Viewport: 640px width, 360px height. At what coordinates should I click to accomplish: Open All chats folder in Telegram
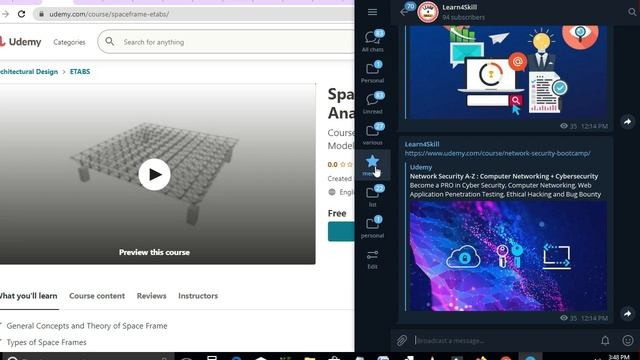(x=372, y=41)
